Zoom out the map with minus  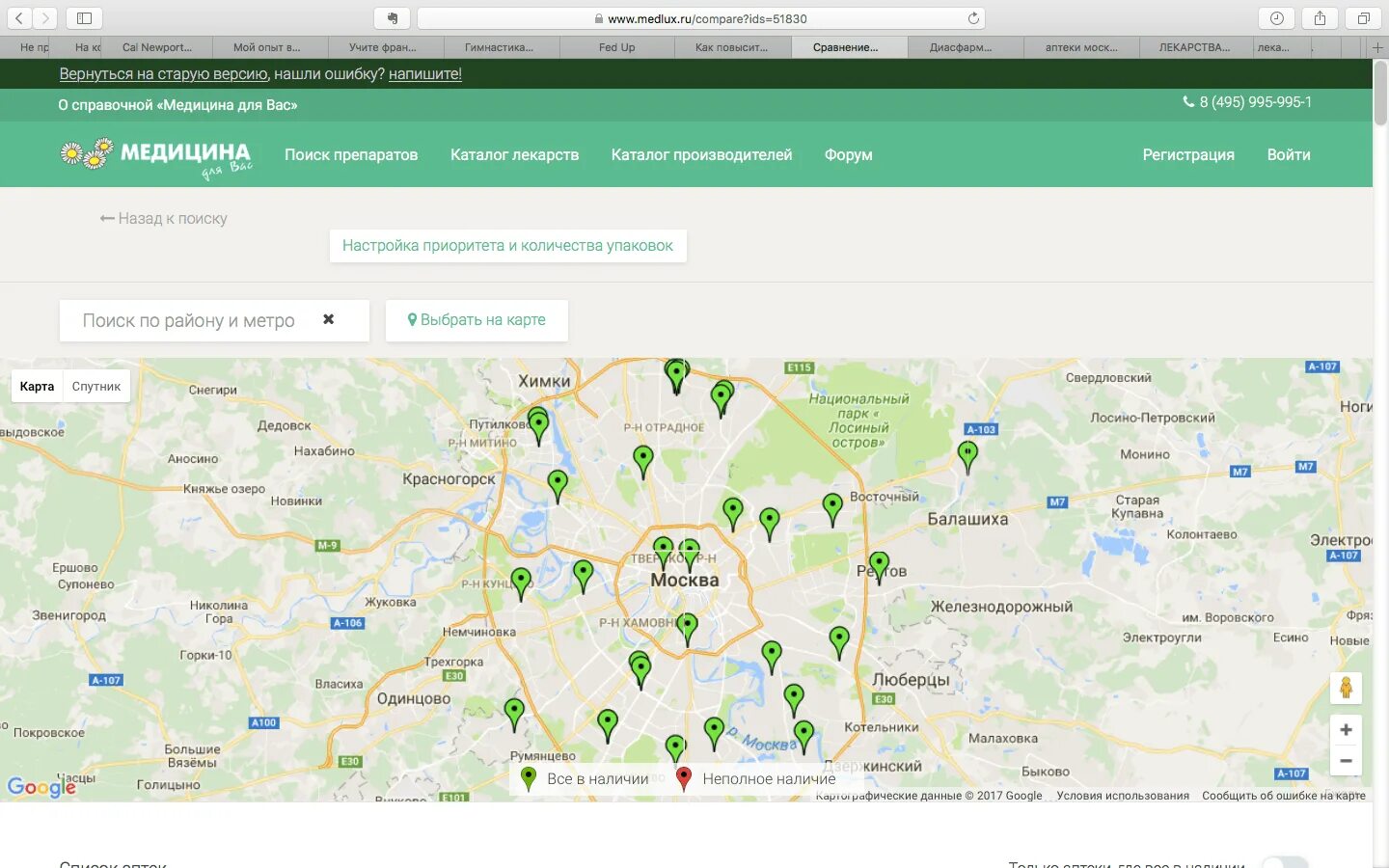[x=1346, y=761]
